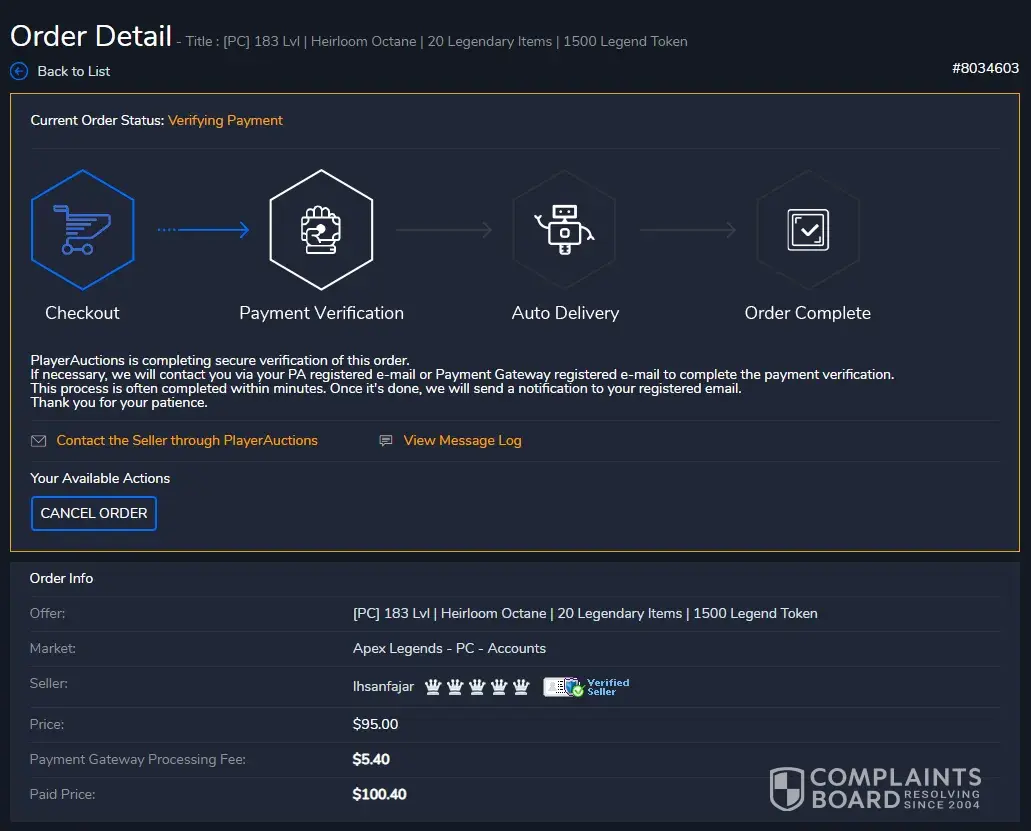Go back via the Back to List link
This screenshot has height=831, width=1031.
(x=73, y=71)
